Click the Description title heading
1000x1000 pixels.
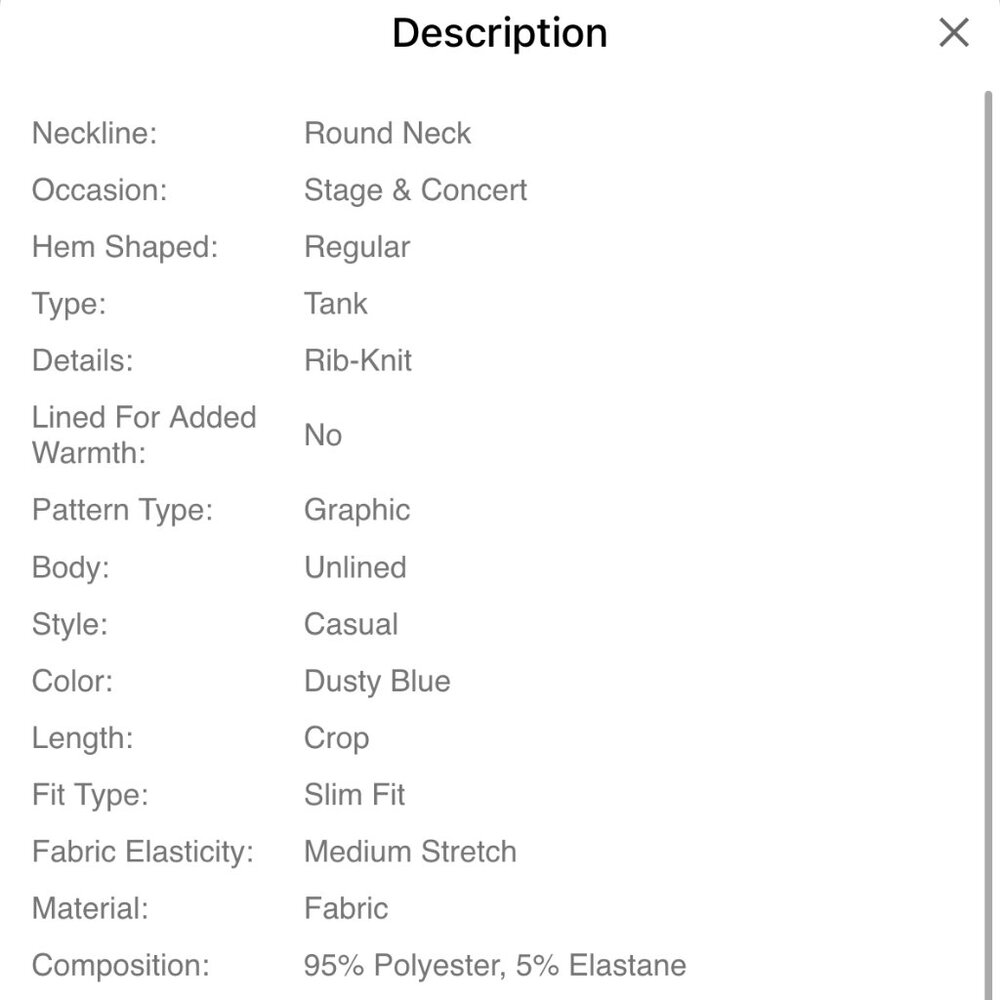499,33
